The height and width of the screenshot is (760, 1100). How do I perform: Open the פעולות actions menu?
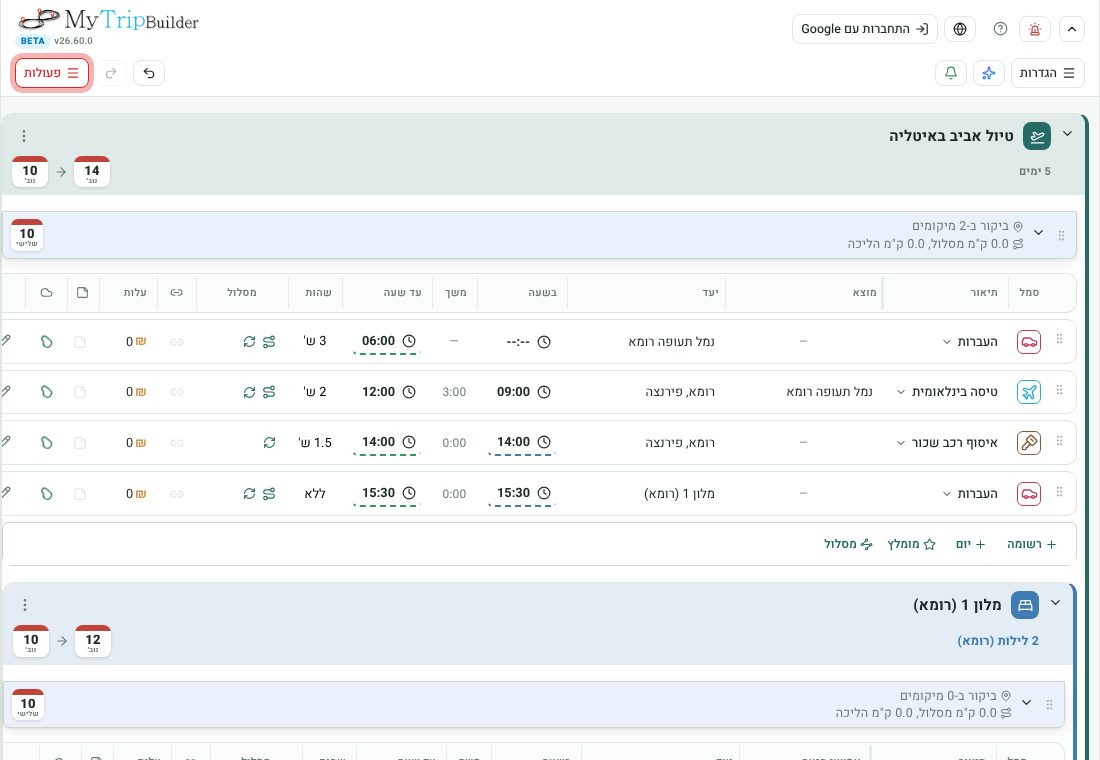point(52,73)
